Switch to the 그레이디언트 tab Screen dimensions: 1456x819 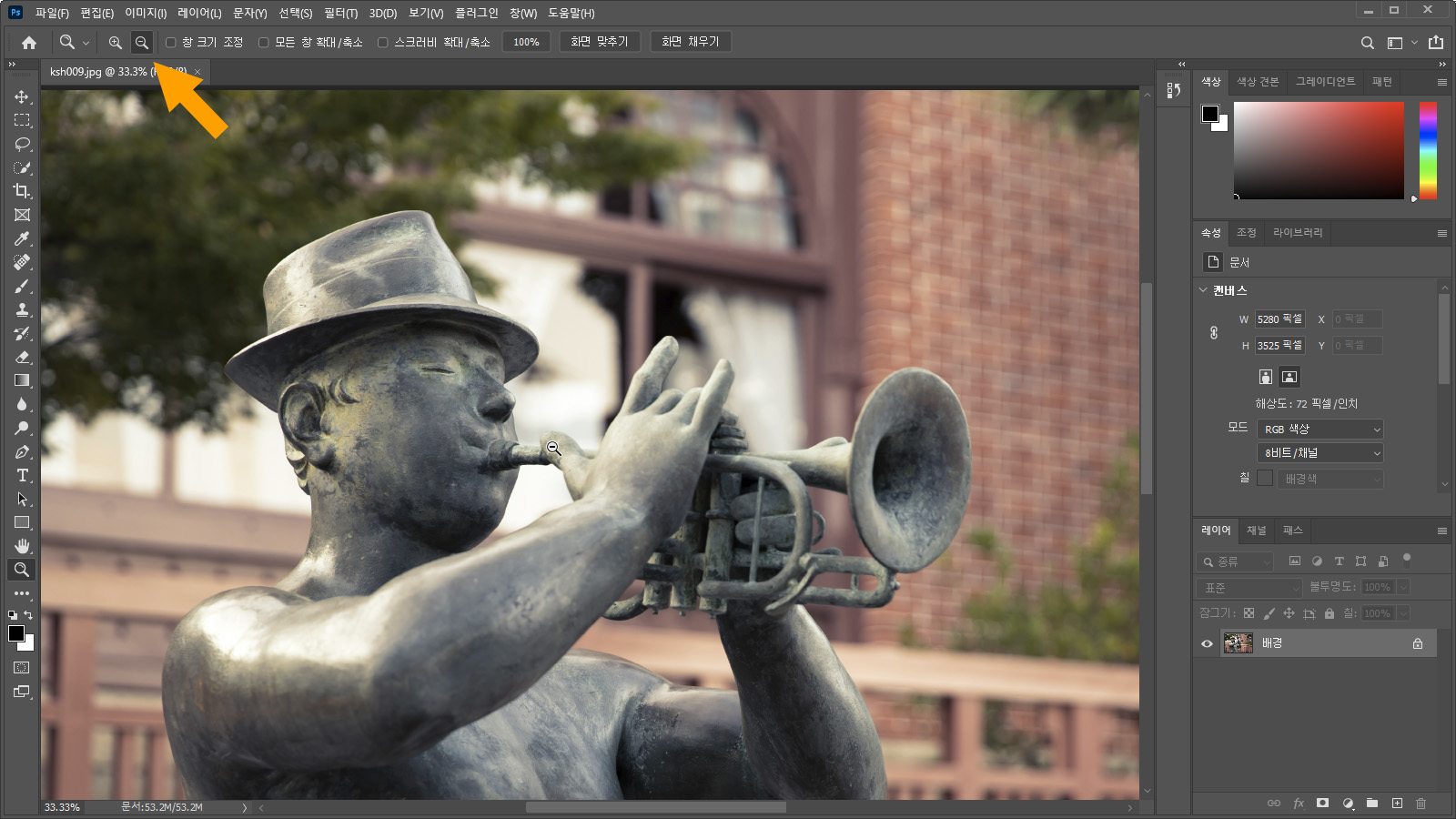[x=1325, y=82]
